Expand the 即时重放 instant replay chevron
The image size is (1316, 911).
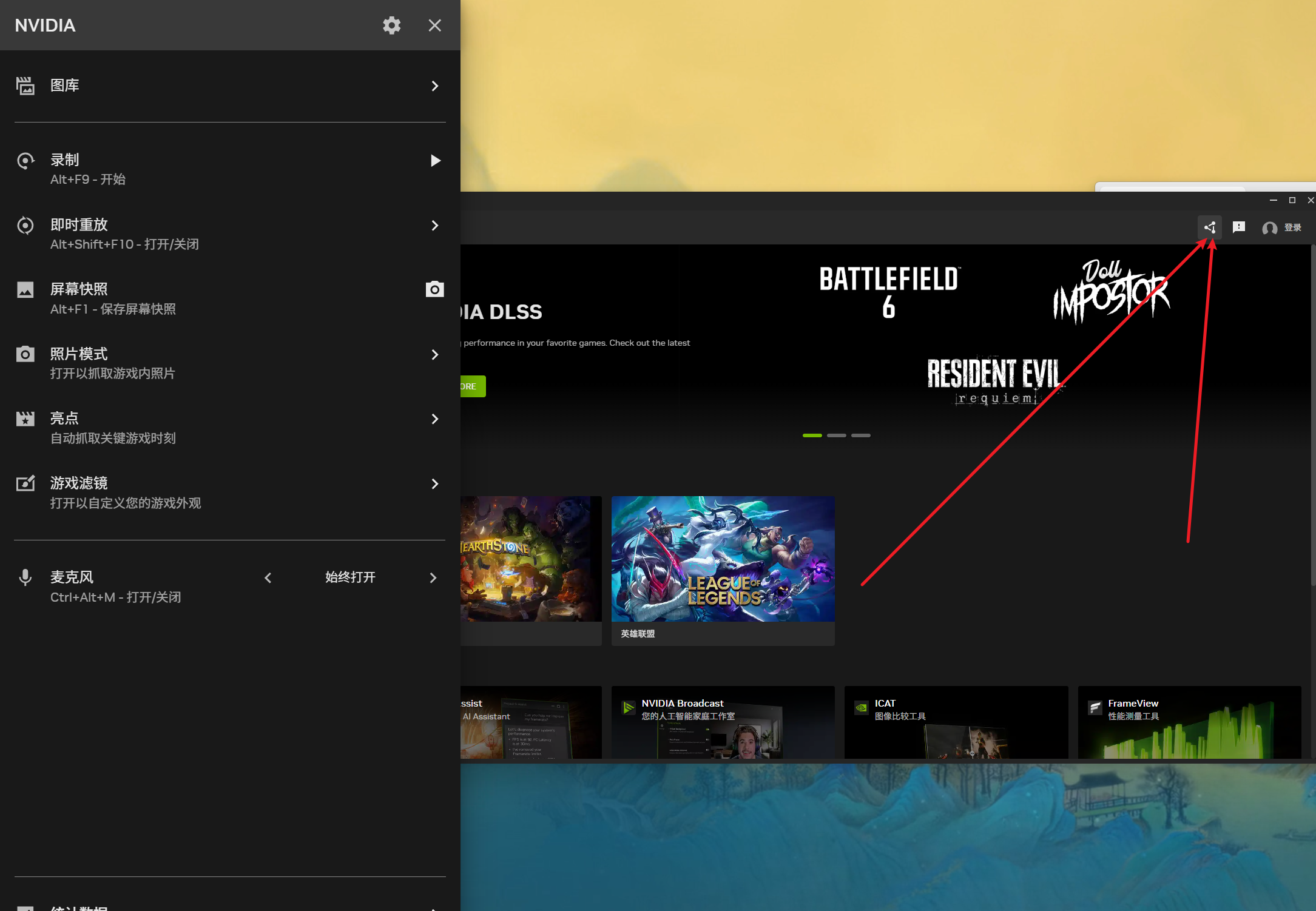pyautogui.click(x=434, y=226)
